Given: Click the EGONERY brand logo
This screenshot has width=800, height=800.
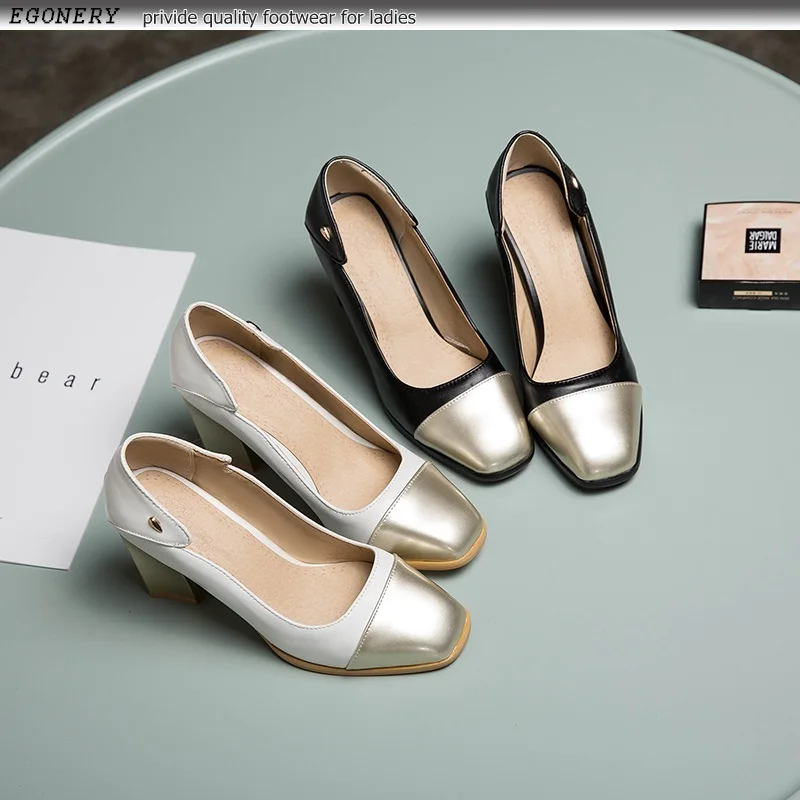Looking at the screenshot, I should 64,16.
